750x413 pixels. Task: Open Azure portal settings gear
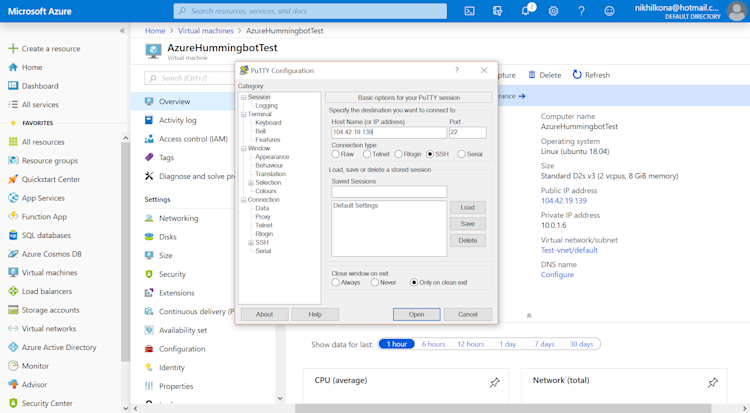553,11
